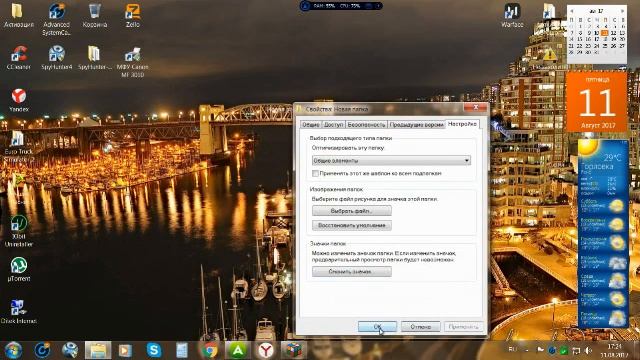Go to previous month in calendar gadget
This screenshot has height=360, width=640.
point(571,11)
